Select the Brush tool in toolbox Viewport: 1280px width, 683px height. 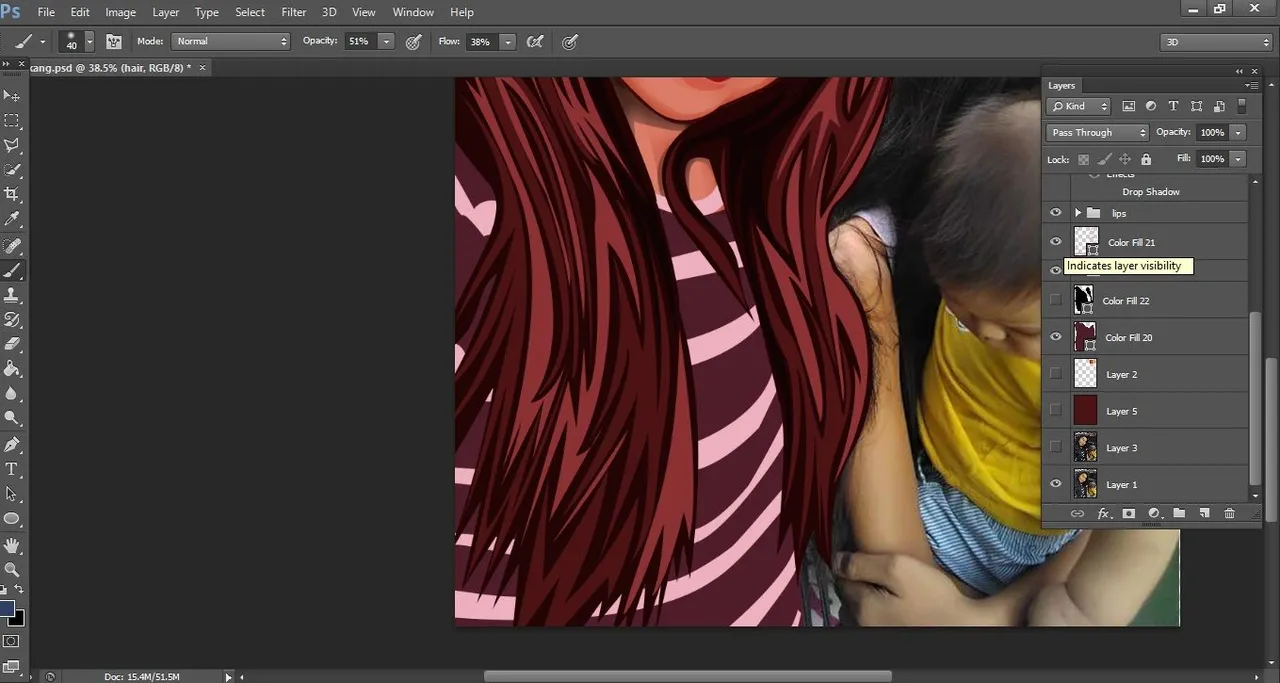tap(12, 271)
